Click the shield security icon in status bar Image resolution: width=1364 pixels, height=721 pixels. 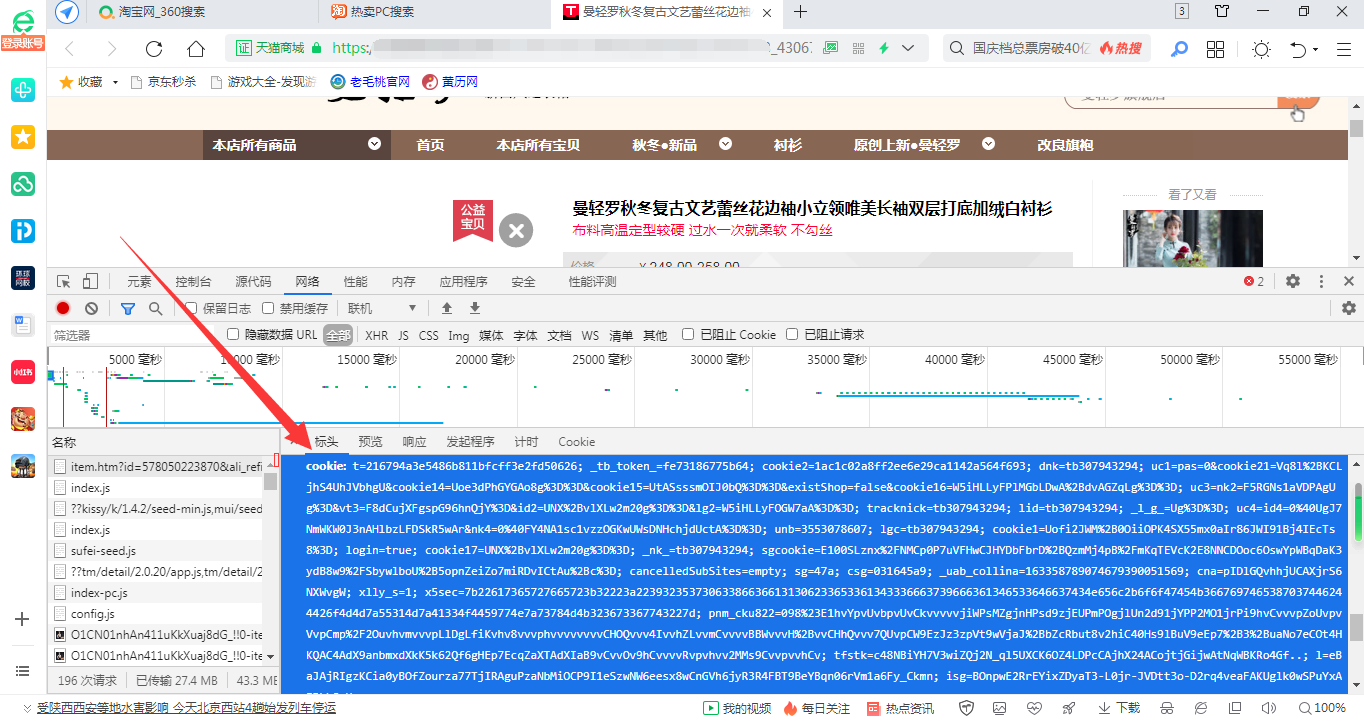tap(967, 708)
